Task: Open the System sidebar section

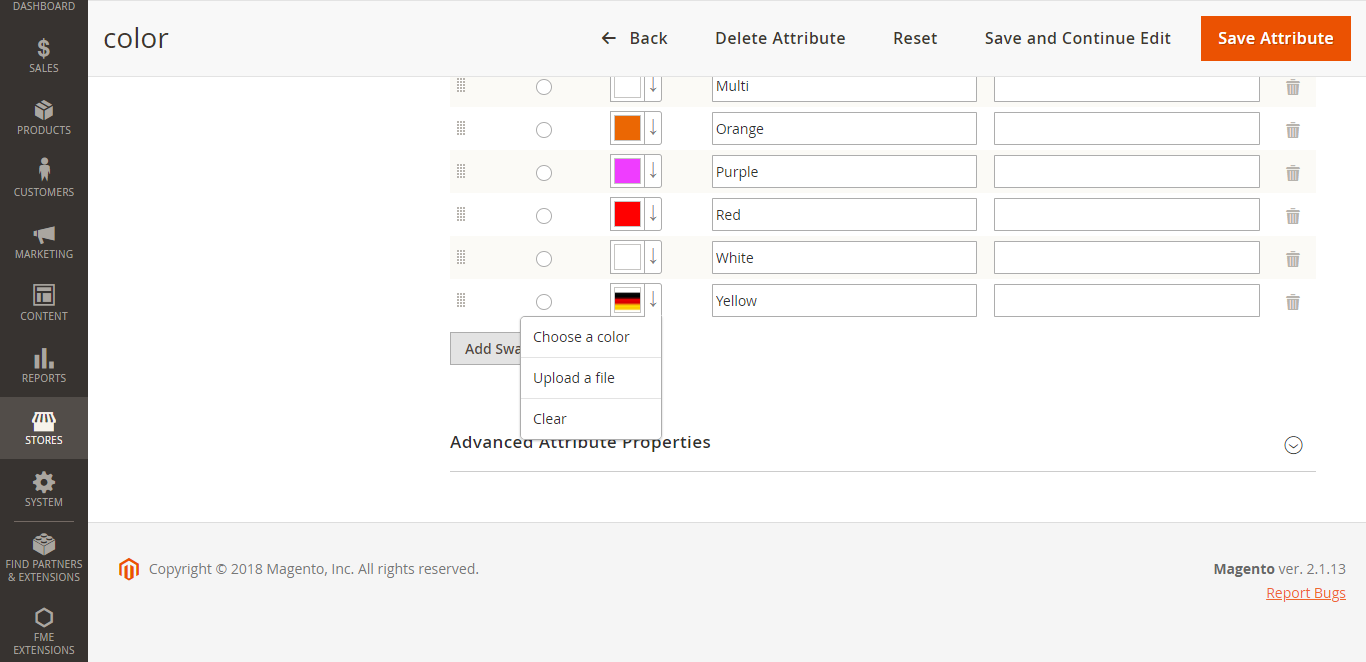Action: tap(44, 490)
